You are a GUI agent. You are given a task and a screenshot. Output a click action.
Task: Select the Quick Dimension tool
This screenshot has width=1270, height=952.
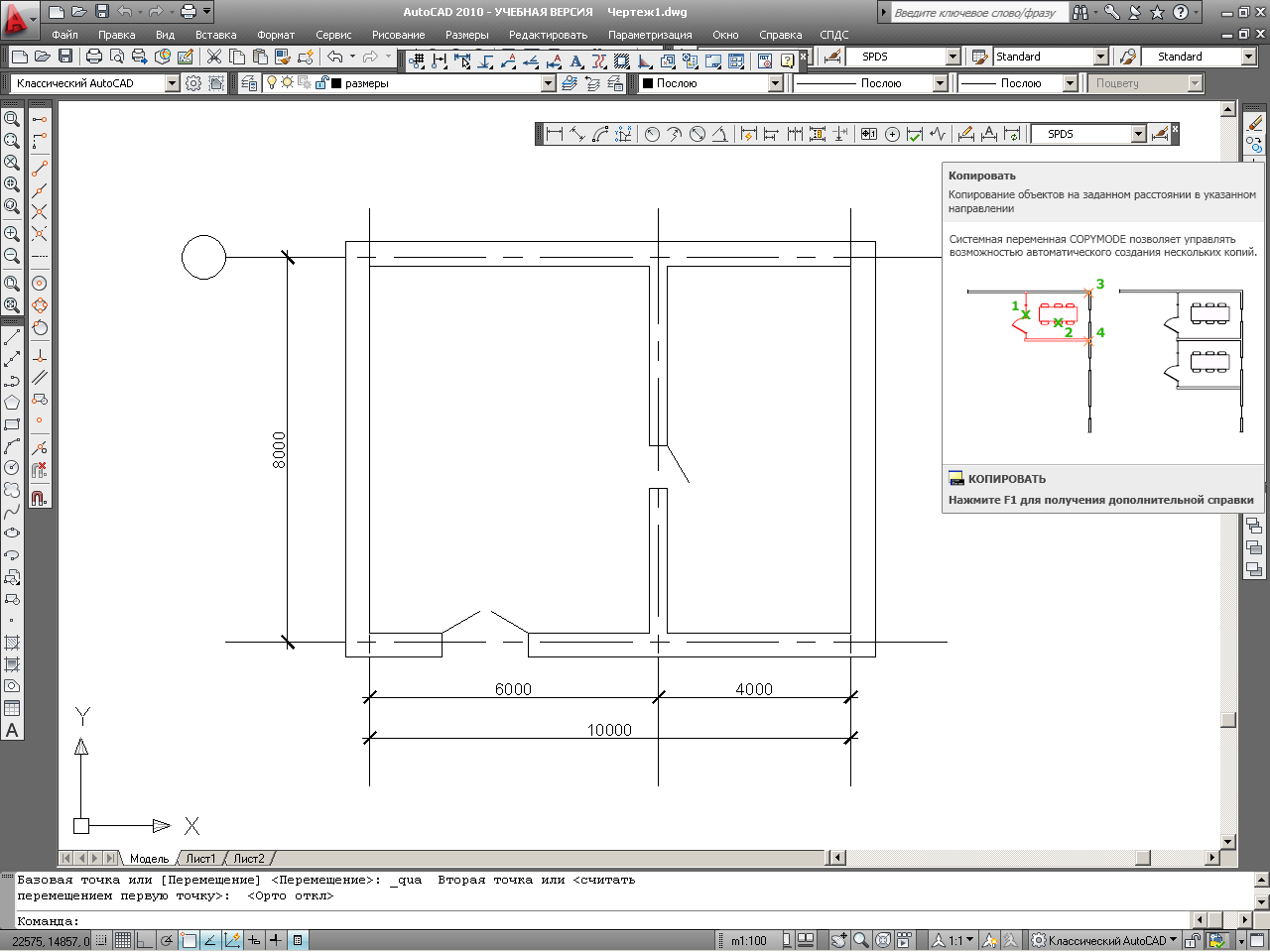(749, 134)
